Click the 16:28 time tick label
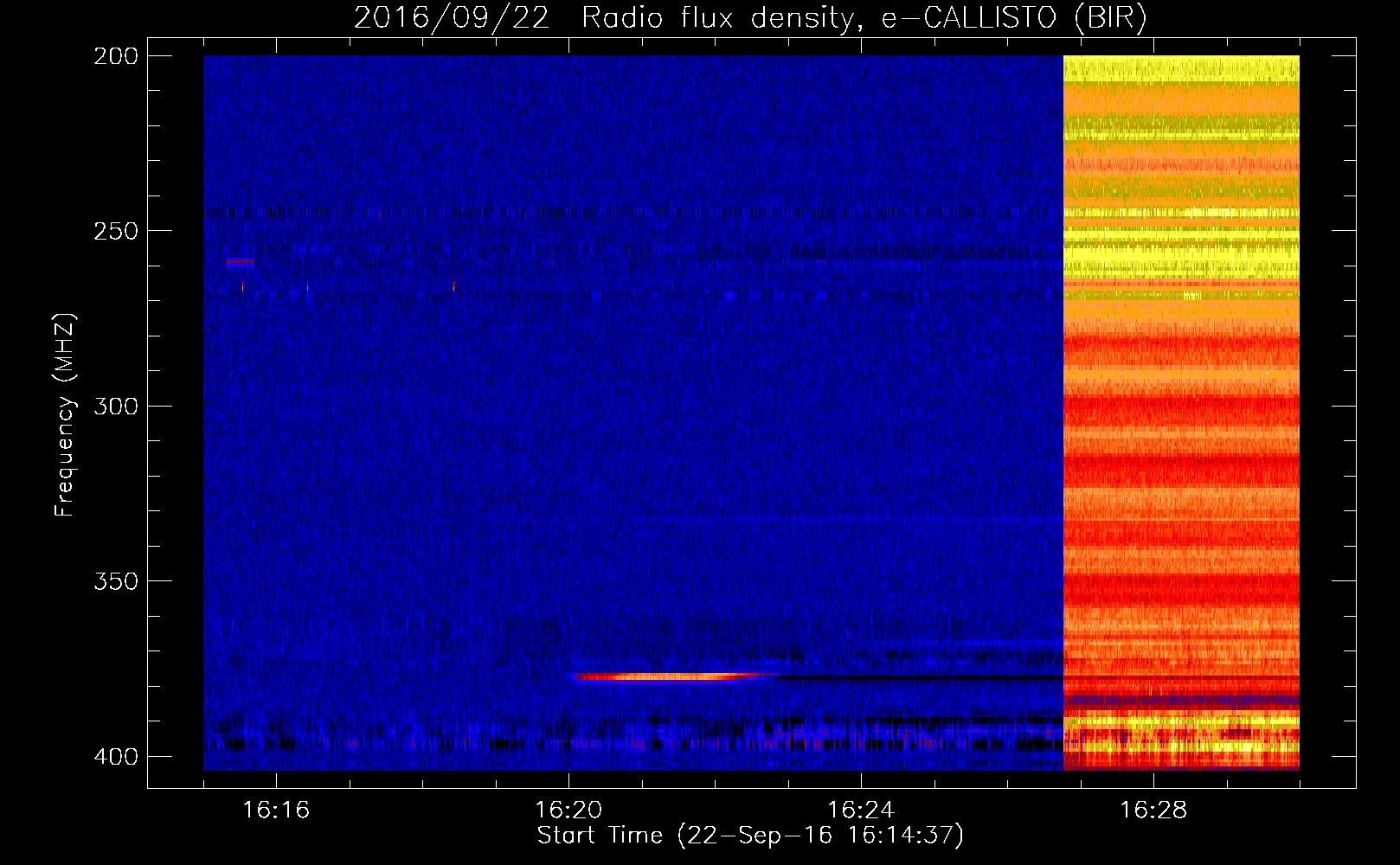 pyautogui.click(x=1153, y=810)
